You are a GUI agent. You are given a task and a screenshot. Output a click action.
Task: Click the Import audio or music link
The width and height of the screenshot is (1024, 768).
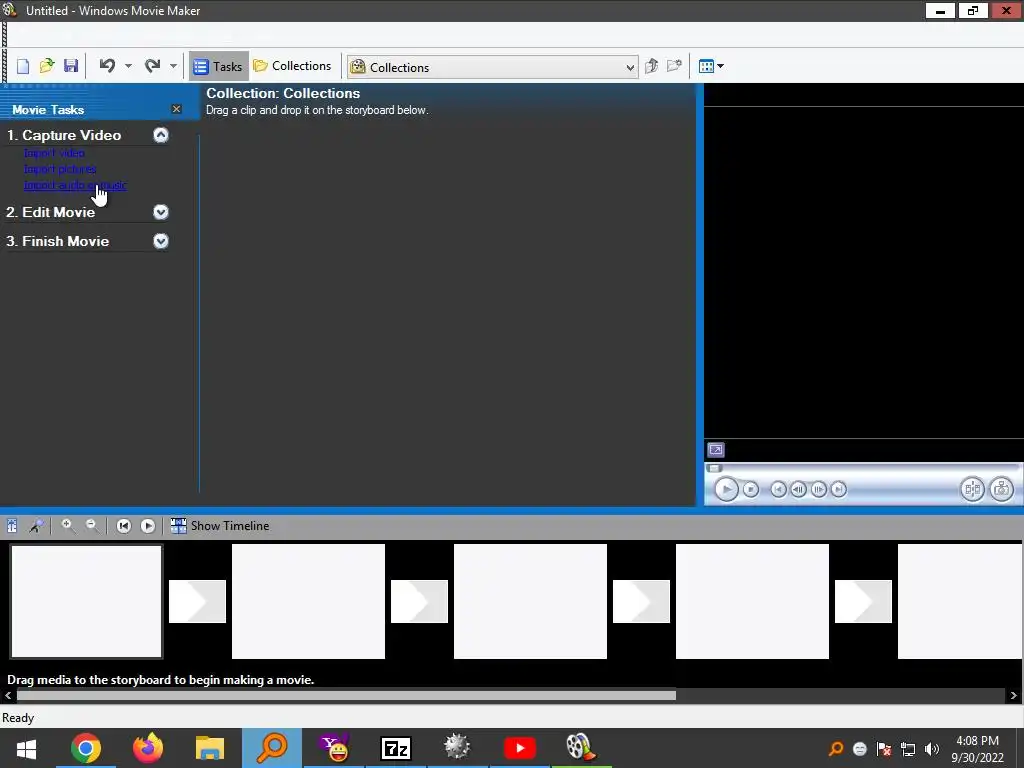click(x=75, y=185)
